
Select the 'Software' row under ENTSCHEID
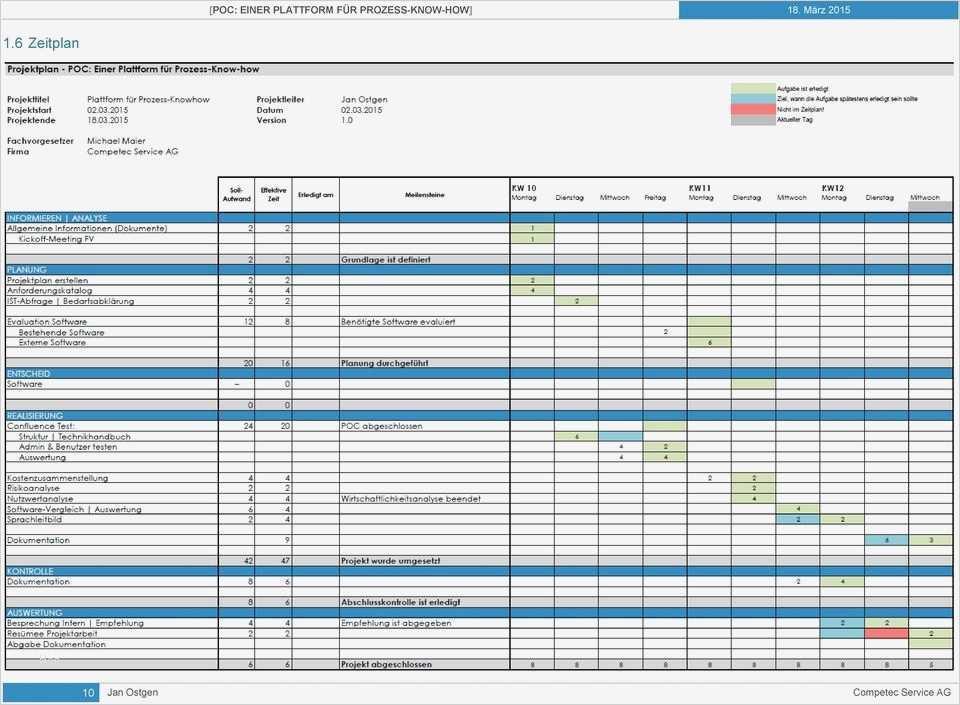479,384
